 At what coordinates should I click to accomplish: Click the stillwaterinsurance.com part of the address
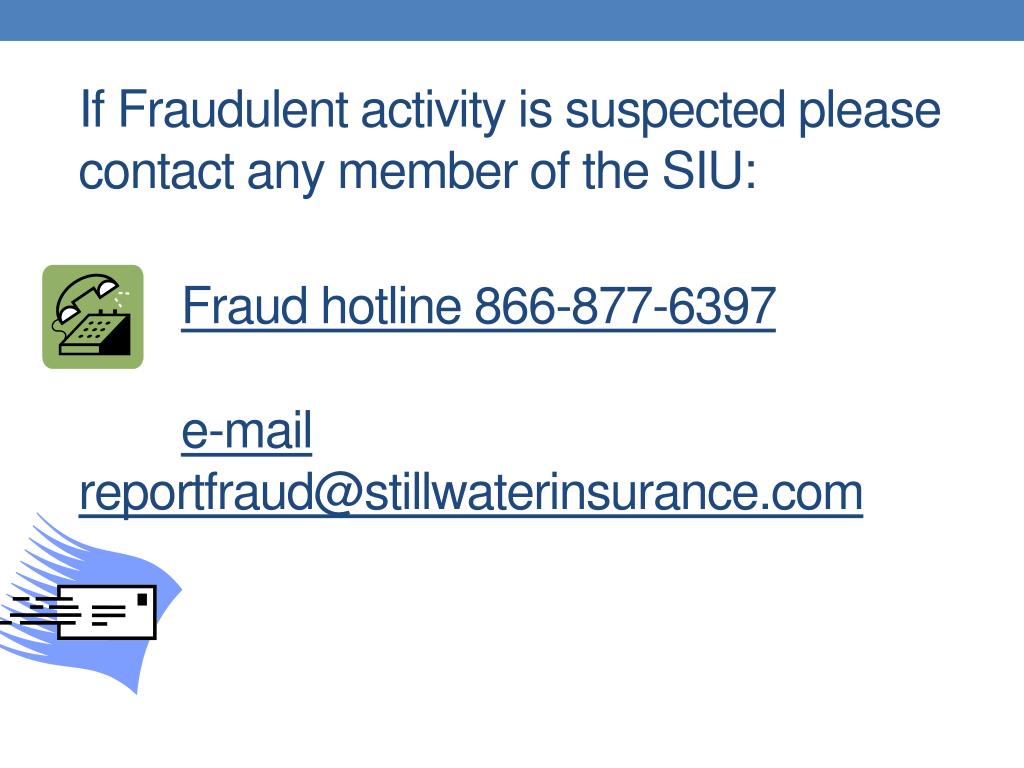pos(613,492)
